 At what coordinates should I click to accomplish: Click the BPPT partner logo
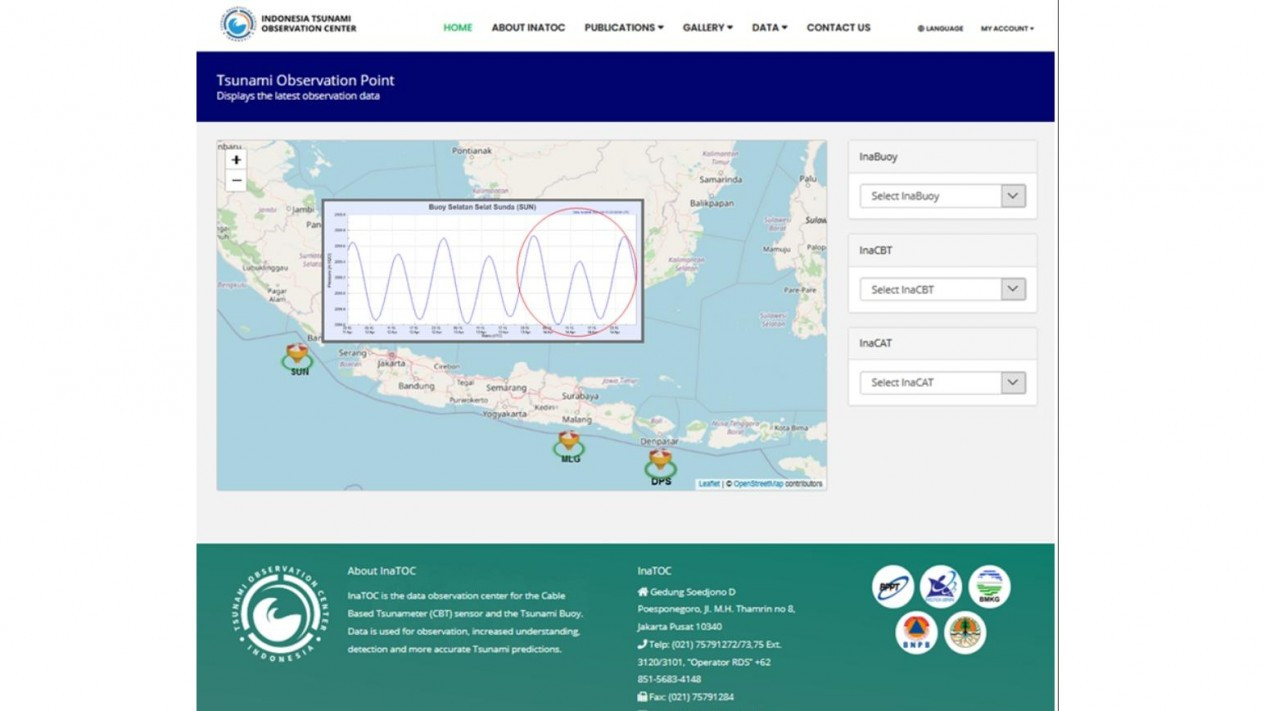(892, 586)
